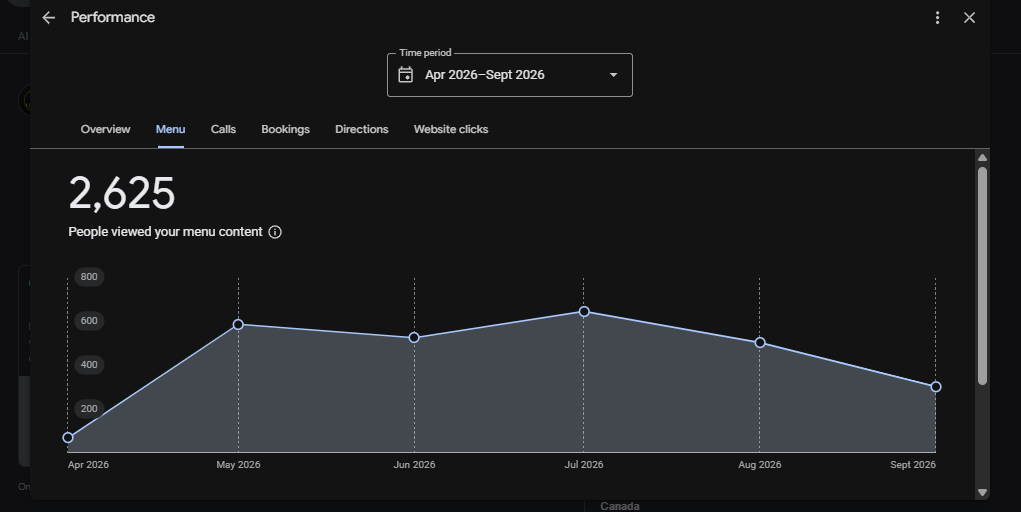
Task: Open the Time period dropdown arrow
Action: (x=613, y=75)
